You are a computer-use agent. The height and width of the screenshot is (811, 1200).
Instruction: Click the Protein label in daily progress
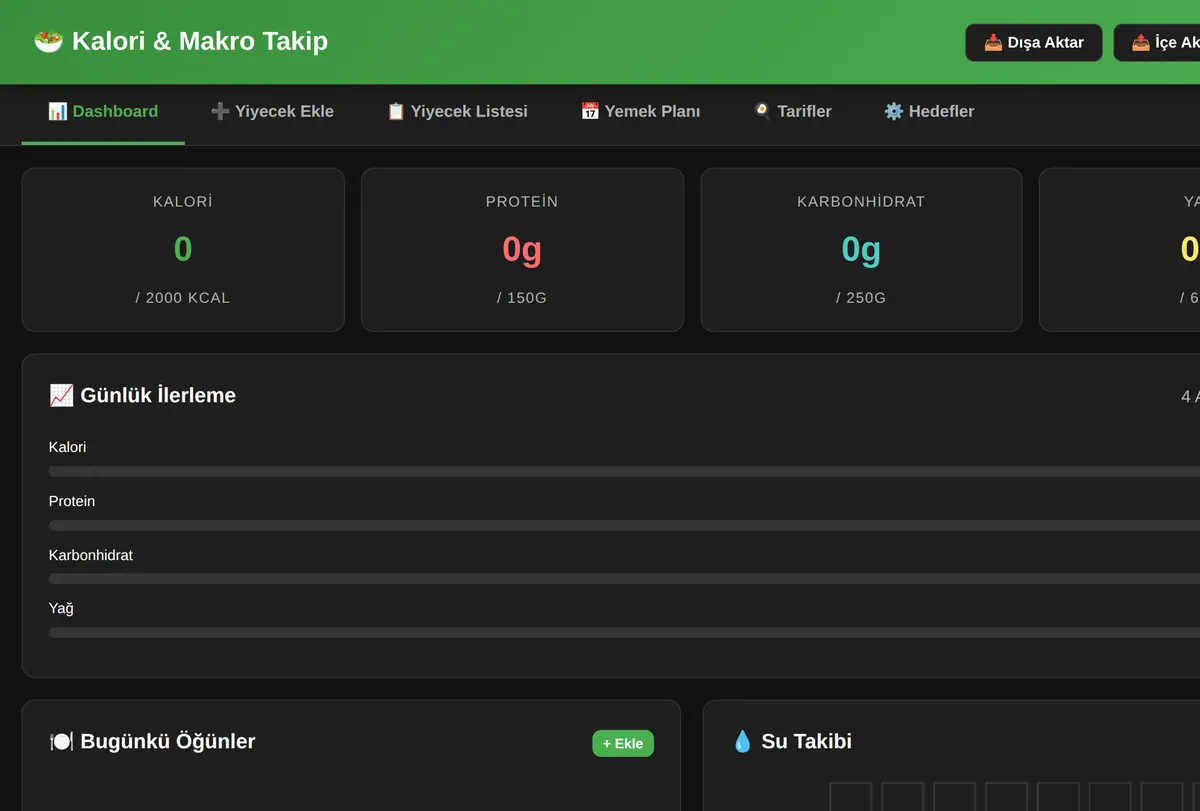tap(72, 501)
